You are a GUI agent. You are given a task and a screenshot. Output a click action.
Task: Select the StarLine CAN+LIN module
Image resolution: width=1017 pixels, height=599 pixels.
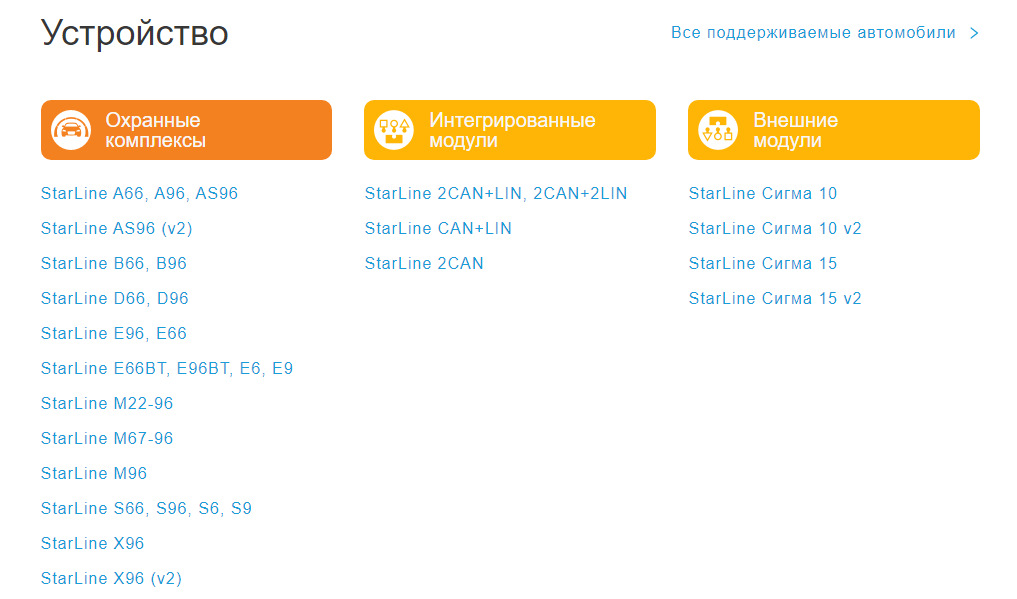click(x=438, y=229)
